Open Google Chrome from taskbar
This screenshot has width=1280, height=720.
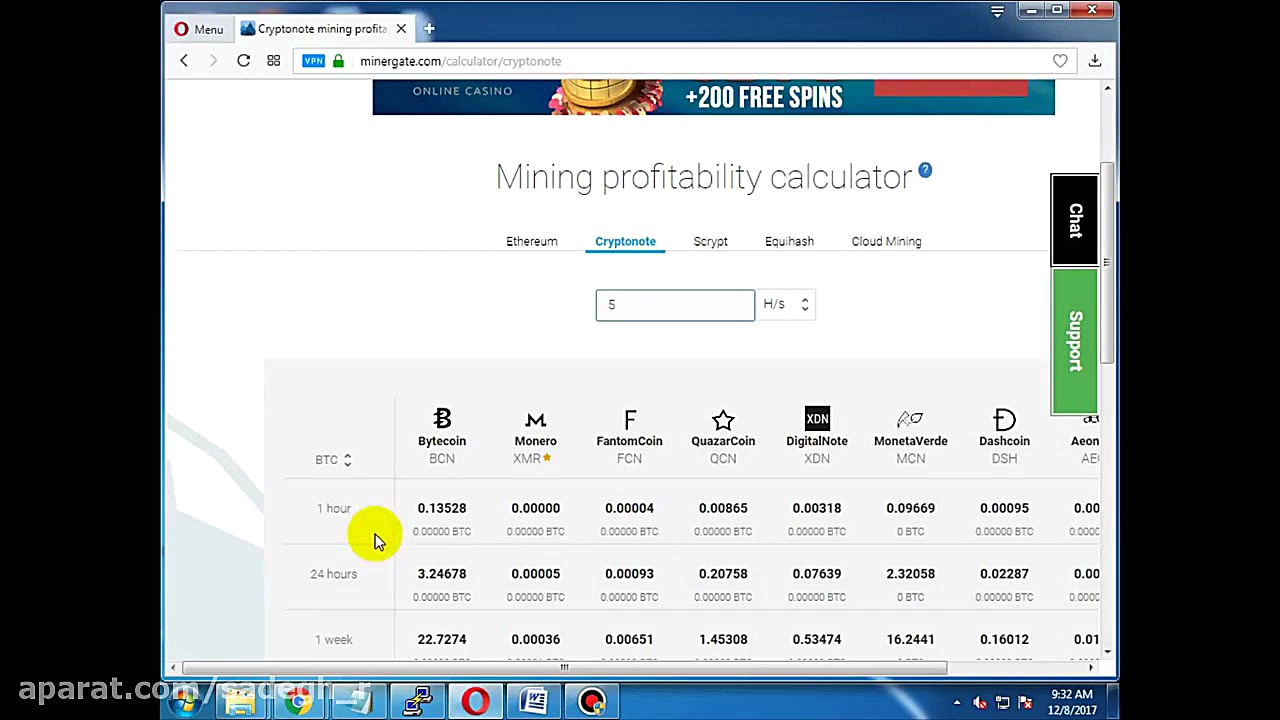click(x=298, y=702)
